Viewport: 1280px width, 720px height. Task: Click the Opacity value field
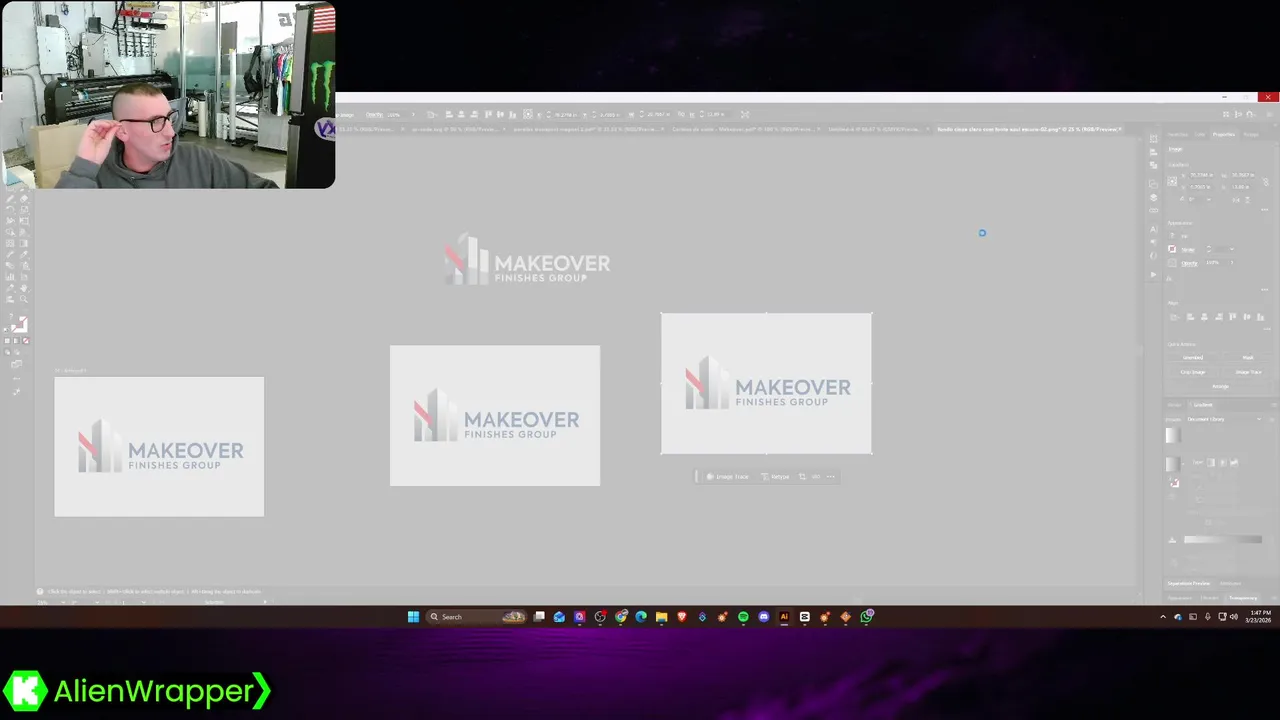click(x=1213, y=262)
